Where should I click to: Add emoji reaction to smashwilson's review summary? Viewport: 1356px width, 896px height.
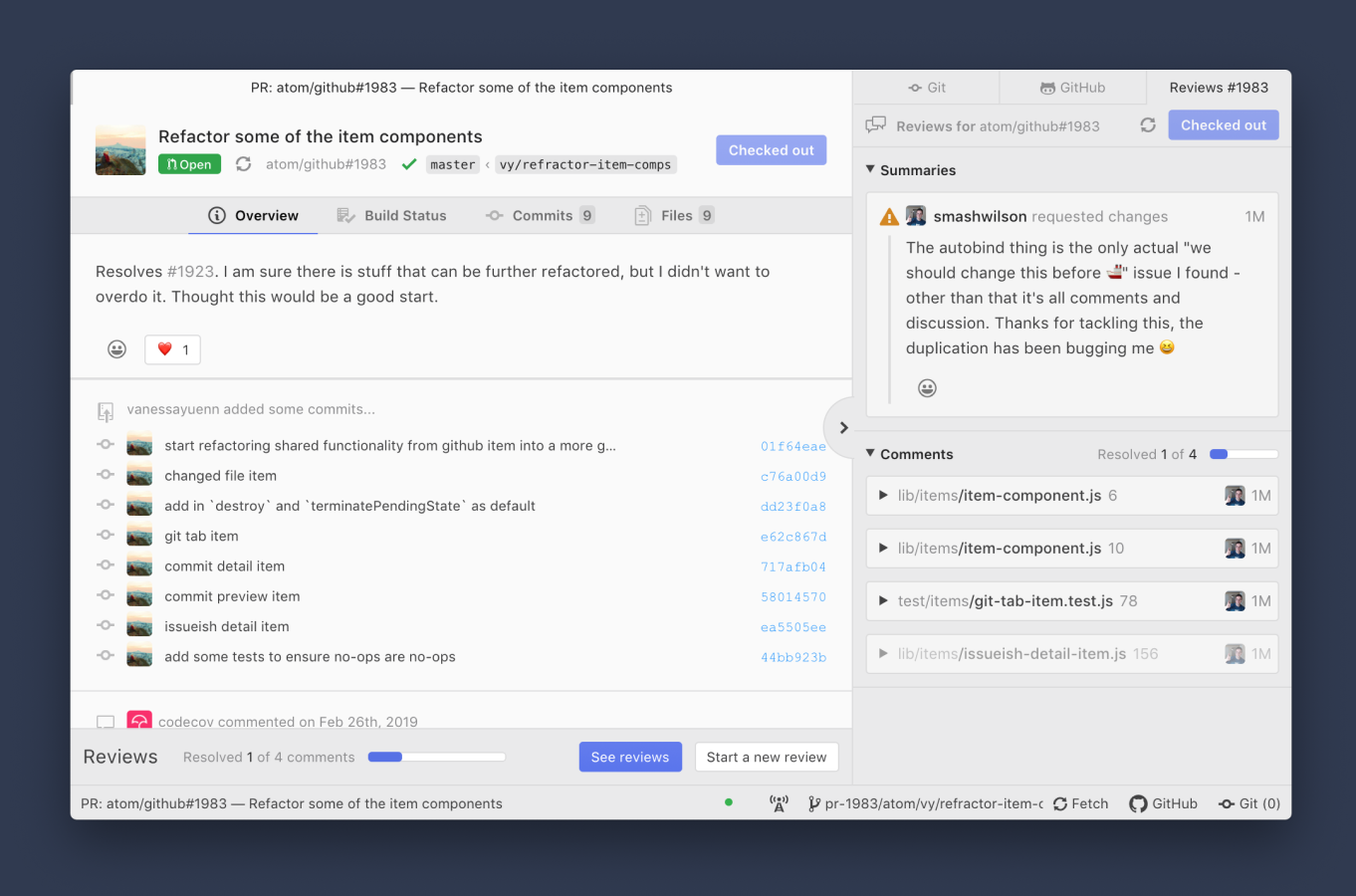point(927,388)
